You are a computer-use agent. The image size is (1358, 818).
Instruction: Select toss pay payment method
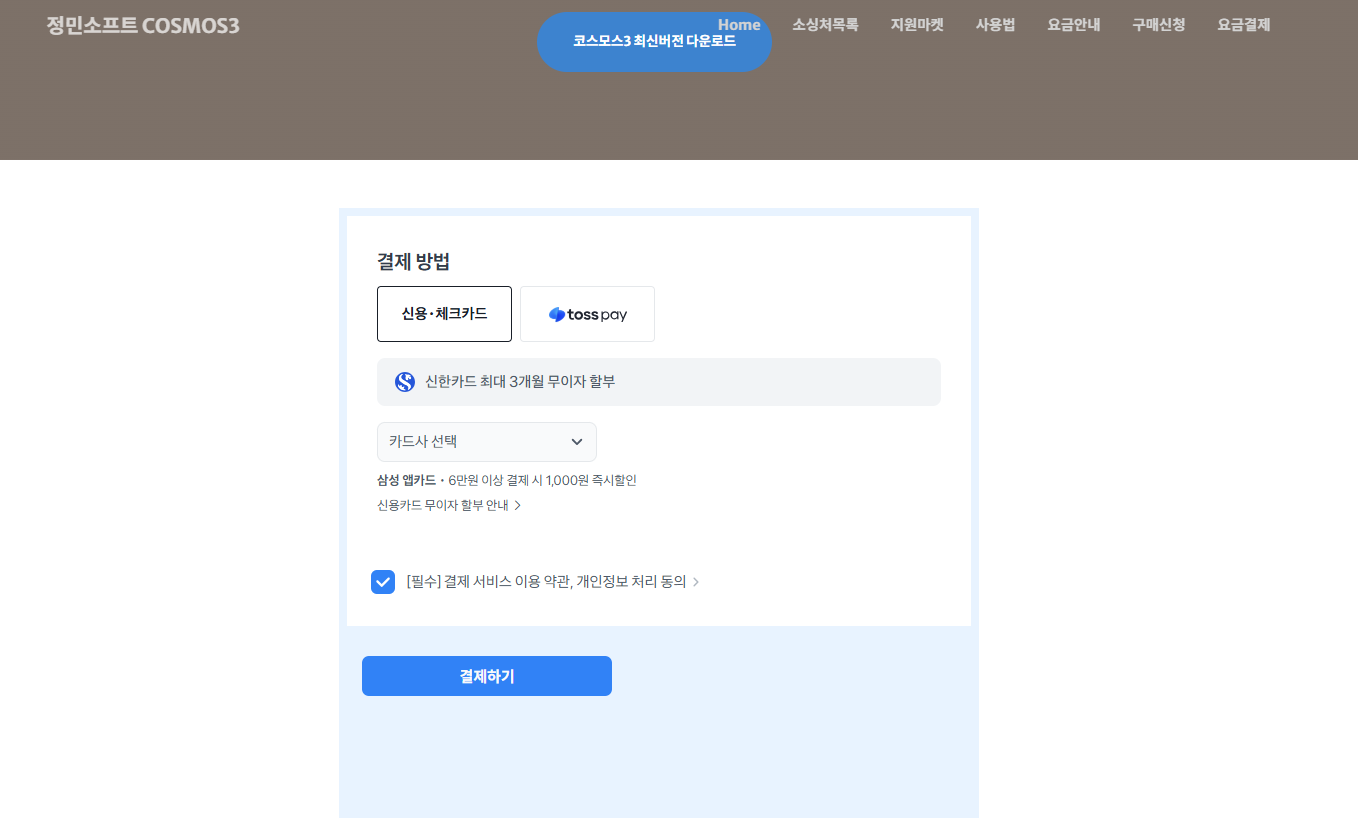click(x=587, y=314)
